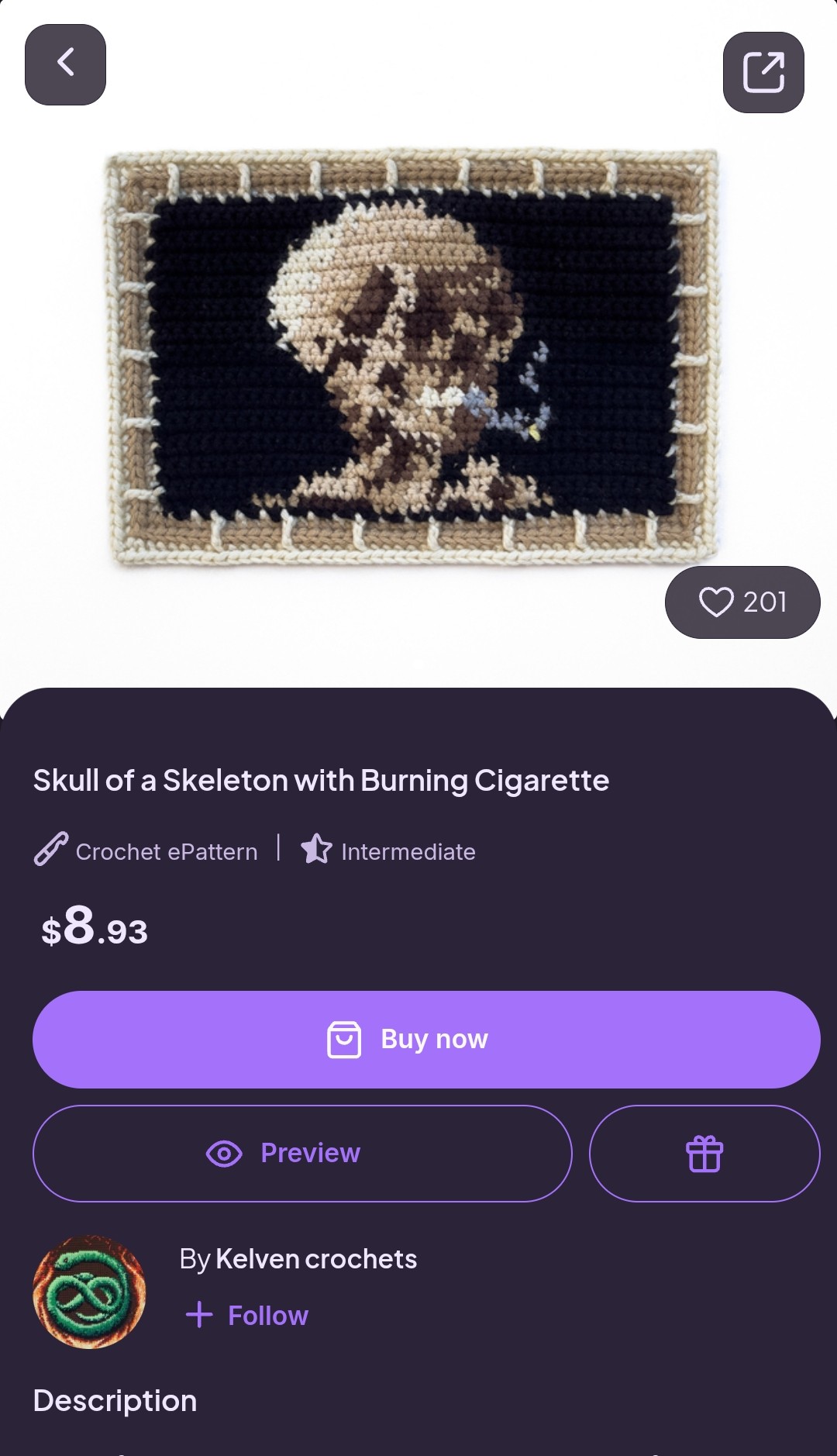Open the skull crochet product image
This screenshot has width=837, height=1456.
412,357
